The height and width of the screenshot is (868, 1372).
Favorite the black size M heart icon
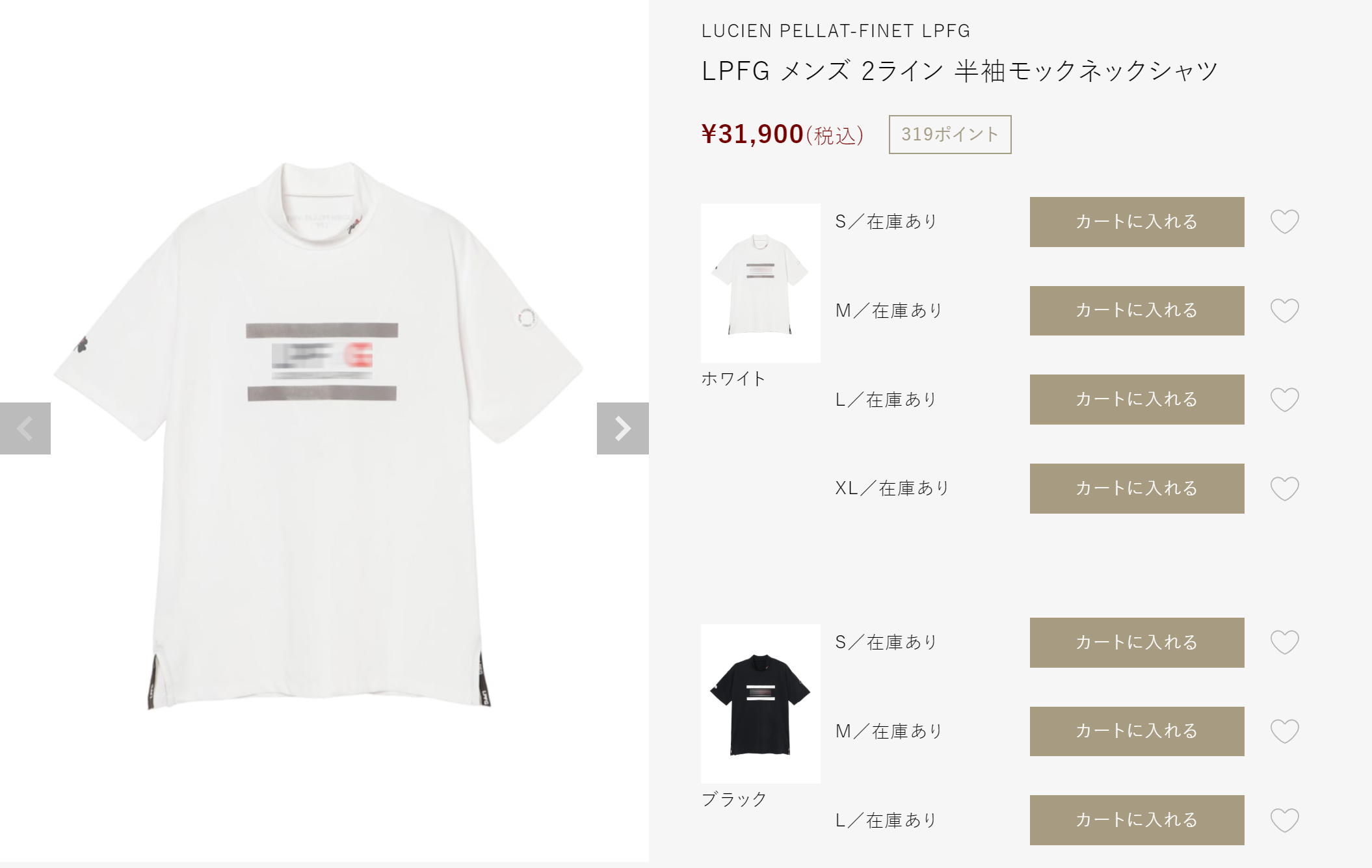[x=1285, y=731]
